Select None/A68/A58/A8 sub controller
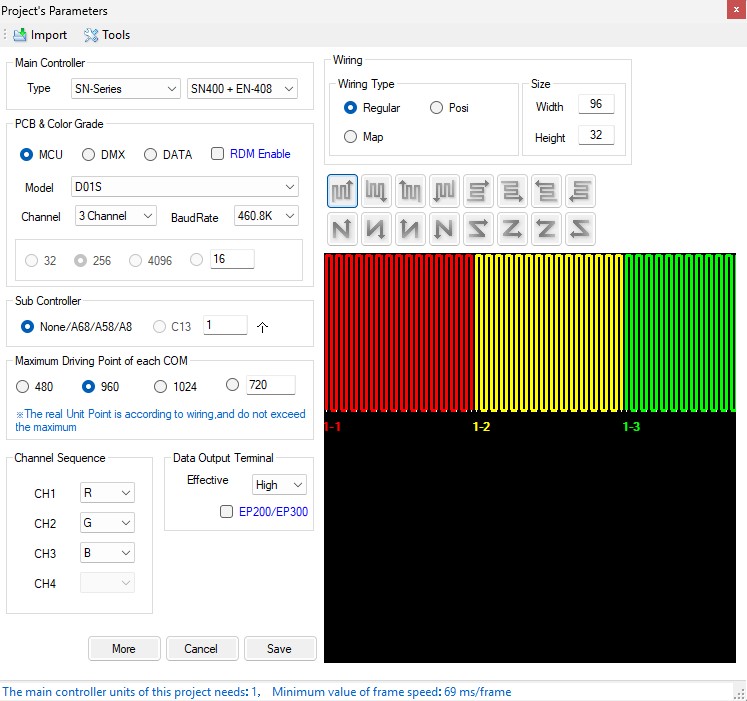 27,326
